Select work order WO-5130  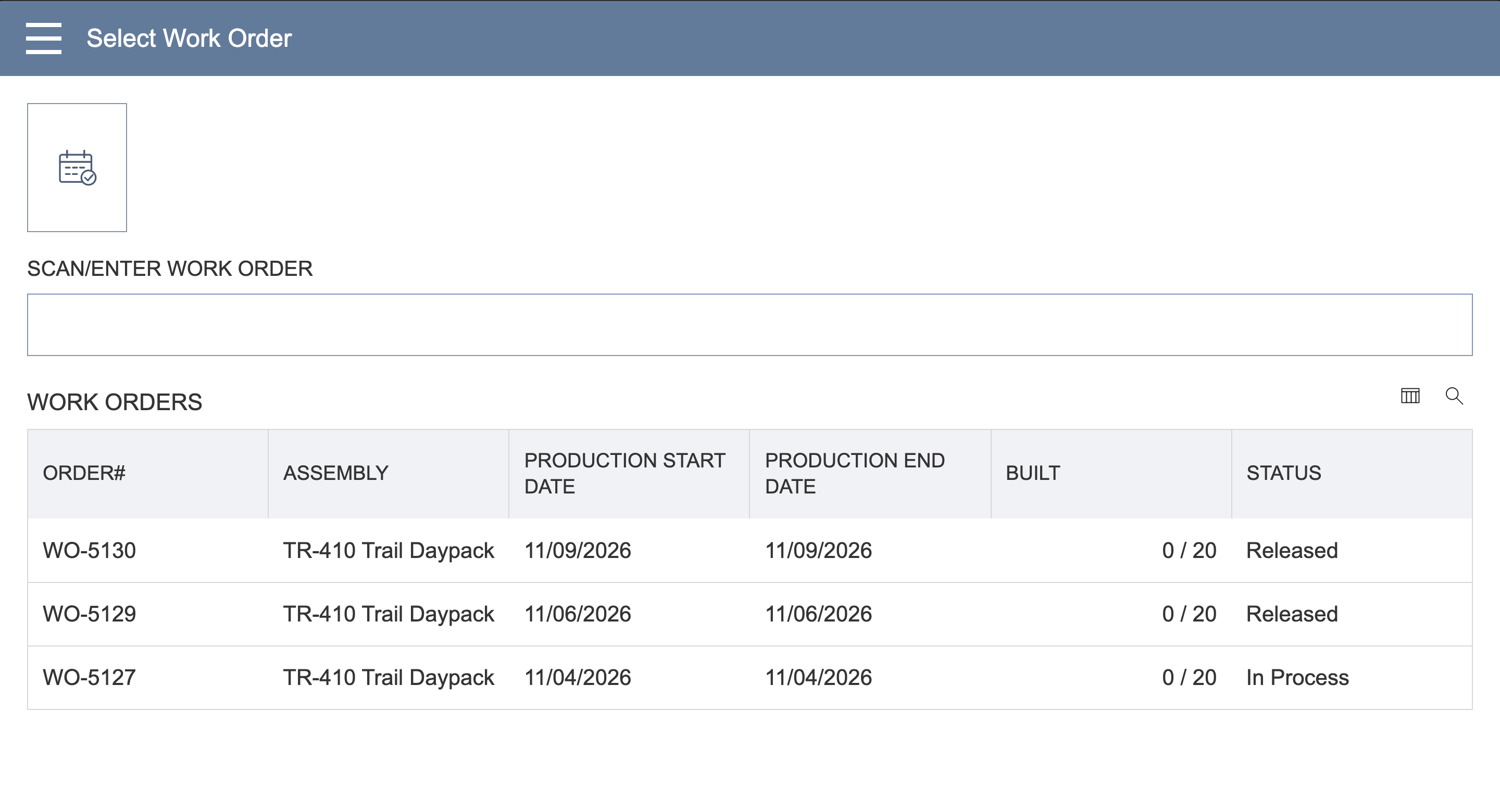tap(89, 551)
